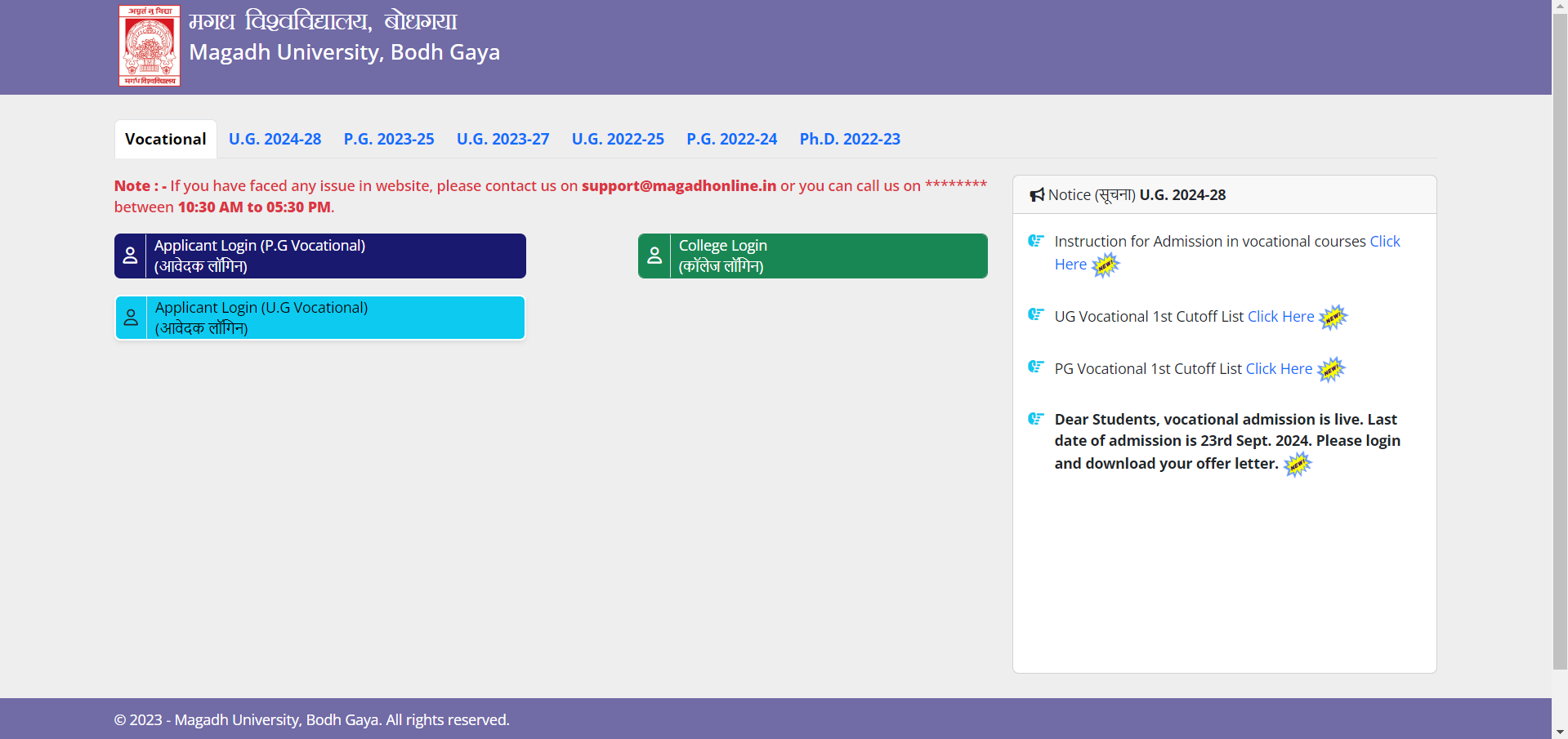Open the P.G. 2023-25 tab
Viewport: 1568px width, 739px height.
pos(389,139)
